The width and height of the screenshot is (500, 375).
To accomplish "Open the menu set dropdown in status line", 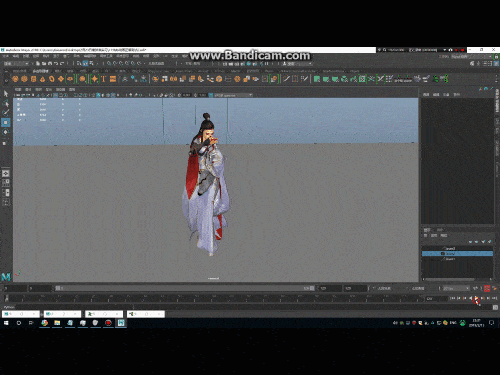I will click(x=16, y=63).
